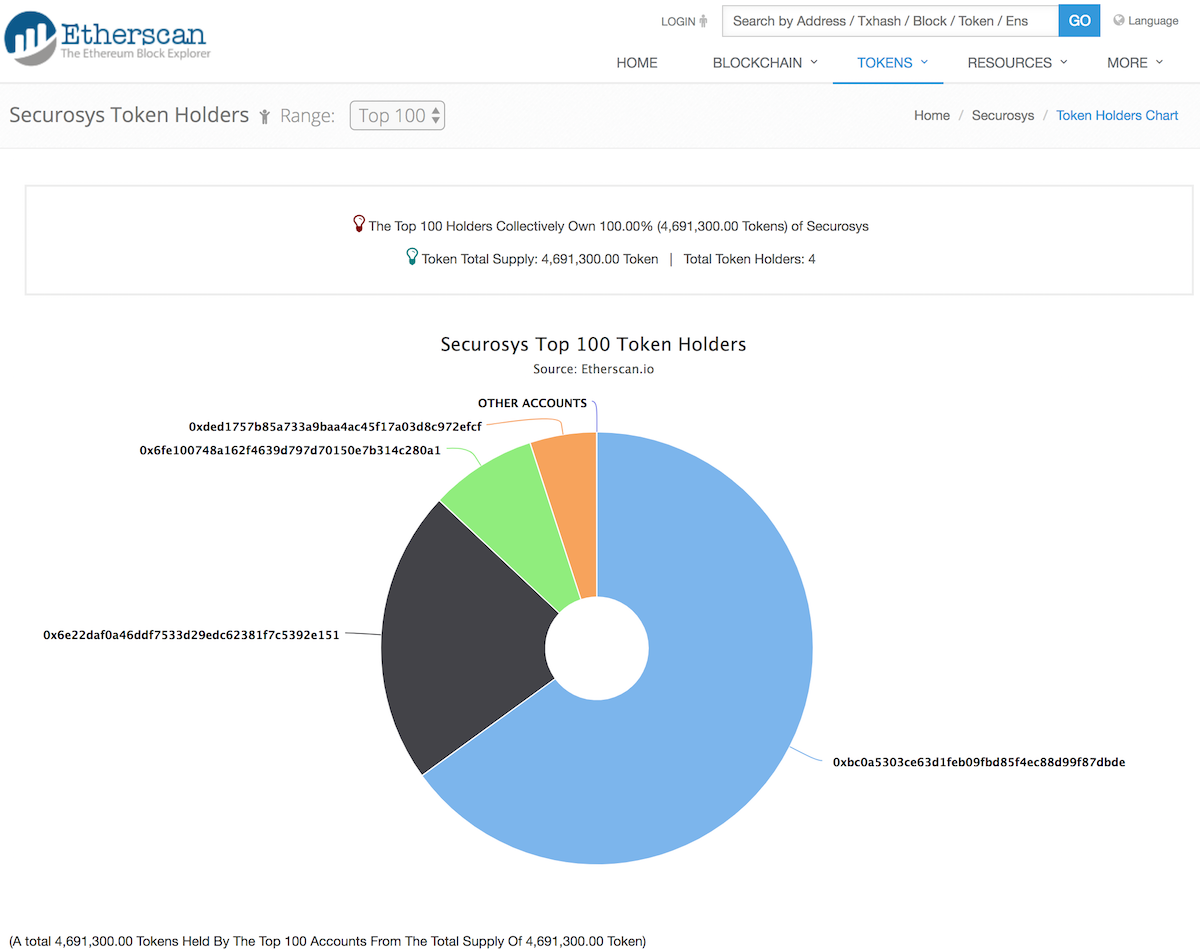Open the Token Holders Chart breadcrumb
The width and height of the screenshot is (1200, 950).
coord(1117,116)
